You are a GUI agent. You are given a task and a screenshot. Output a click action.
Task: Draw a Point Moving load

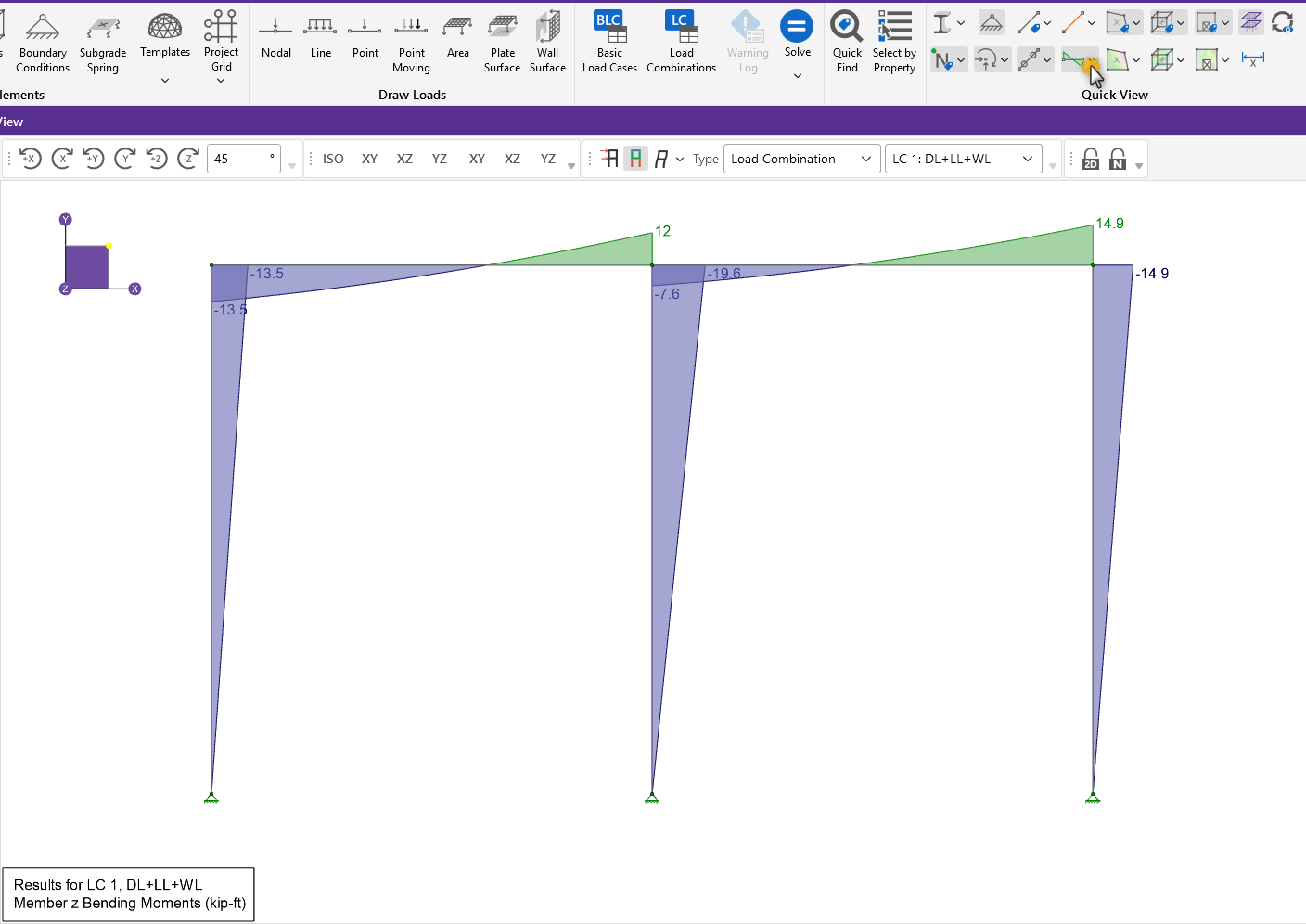[x=411, y=43]
